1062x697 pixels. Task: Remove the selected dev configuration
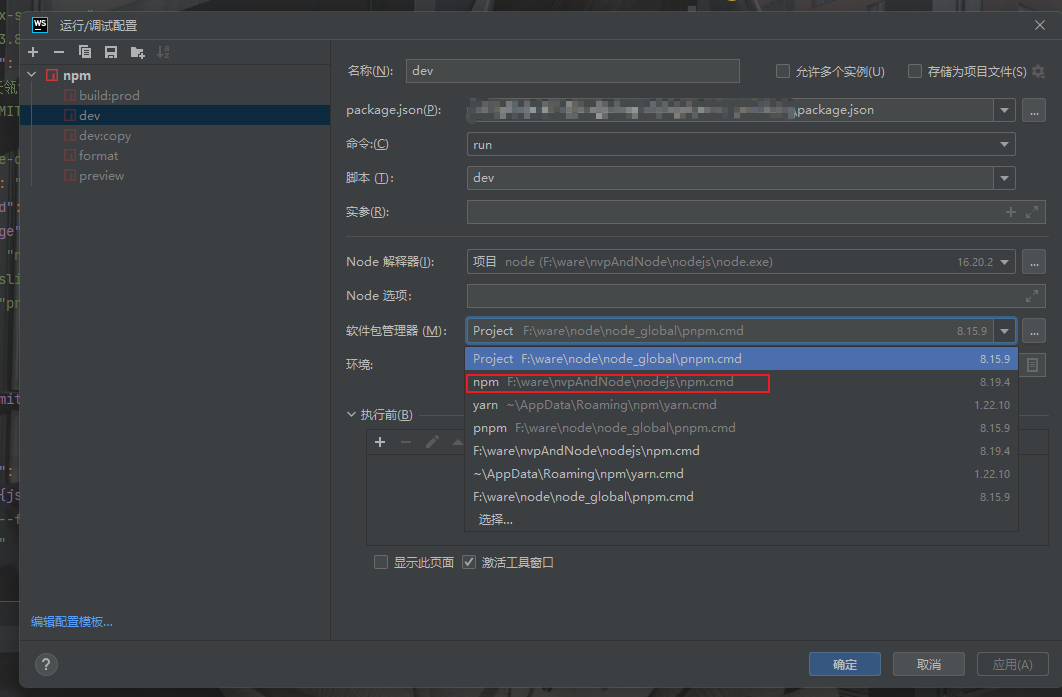(x=60, y=51)
